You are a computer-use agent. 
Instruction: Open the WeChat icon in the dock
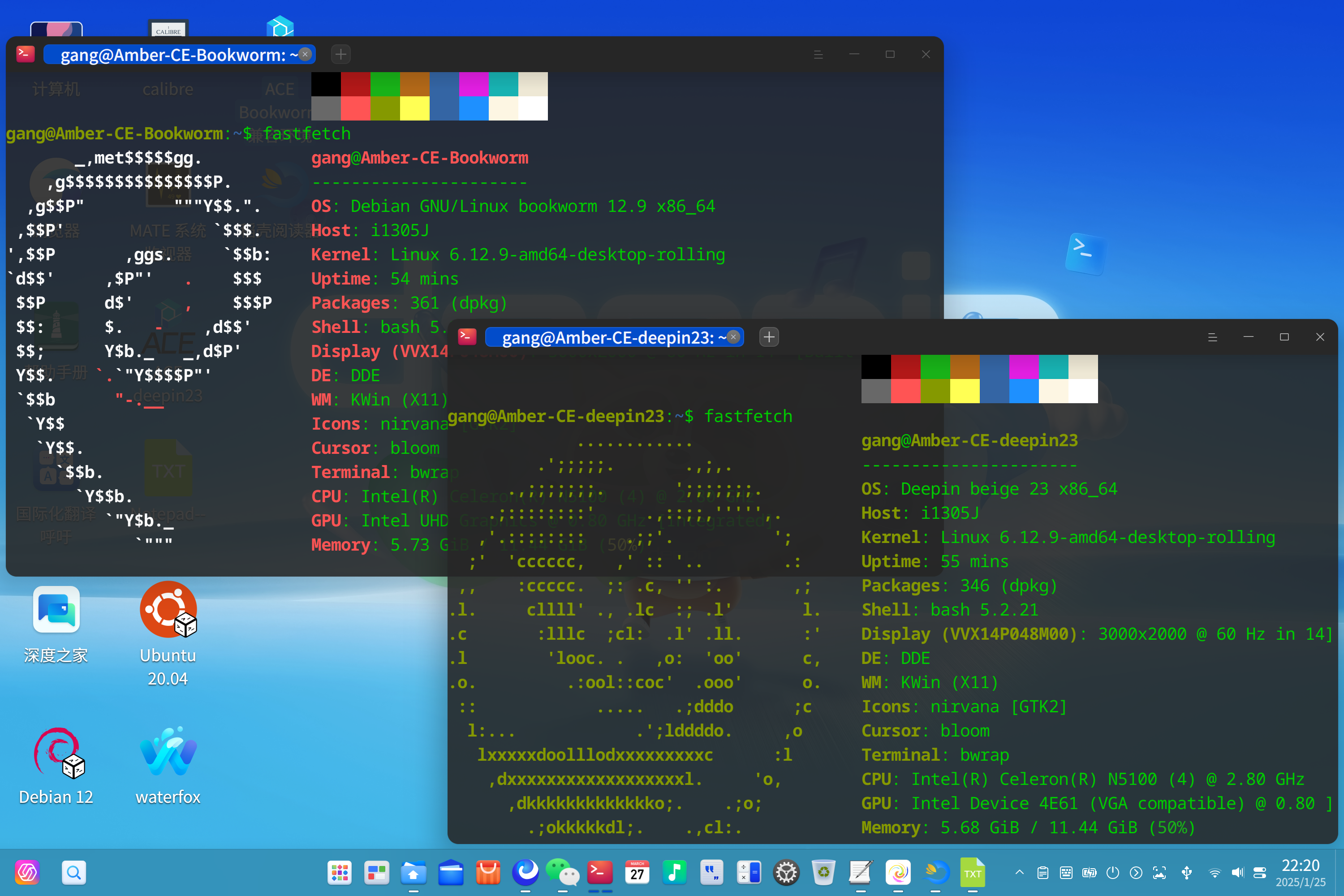tap(562, 873)
